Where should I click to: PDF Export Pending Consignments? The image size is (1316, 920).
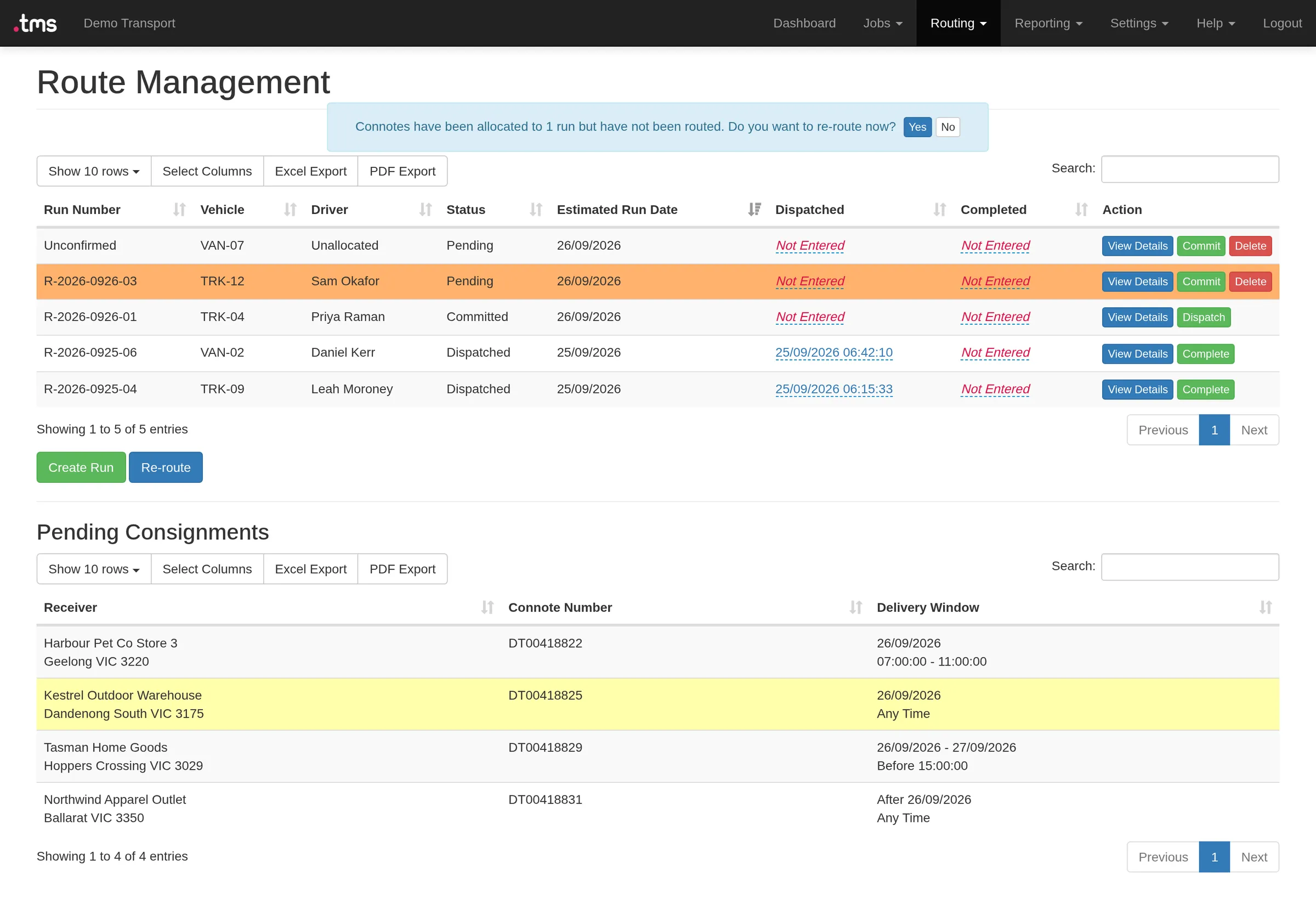tap(402, 569)
